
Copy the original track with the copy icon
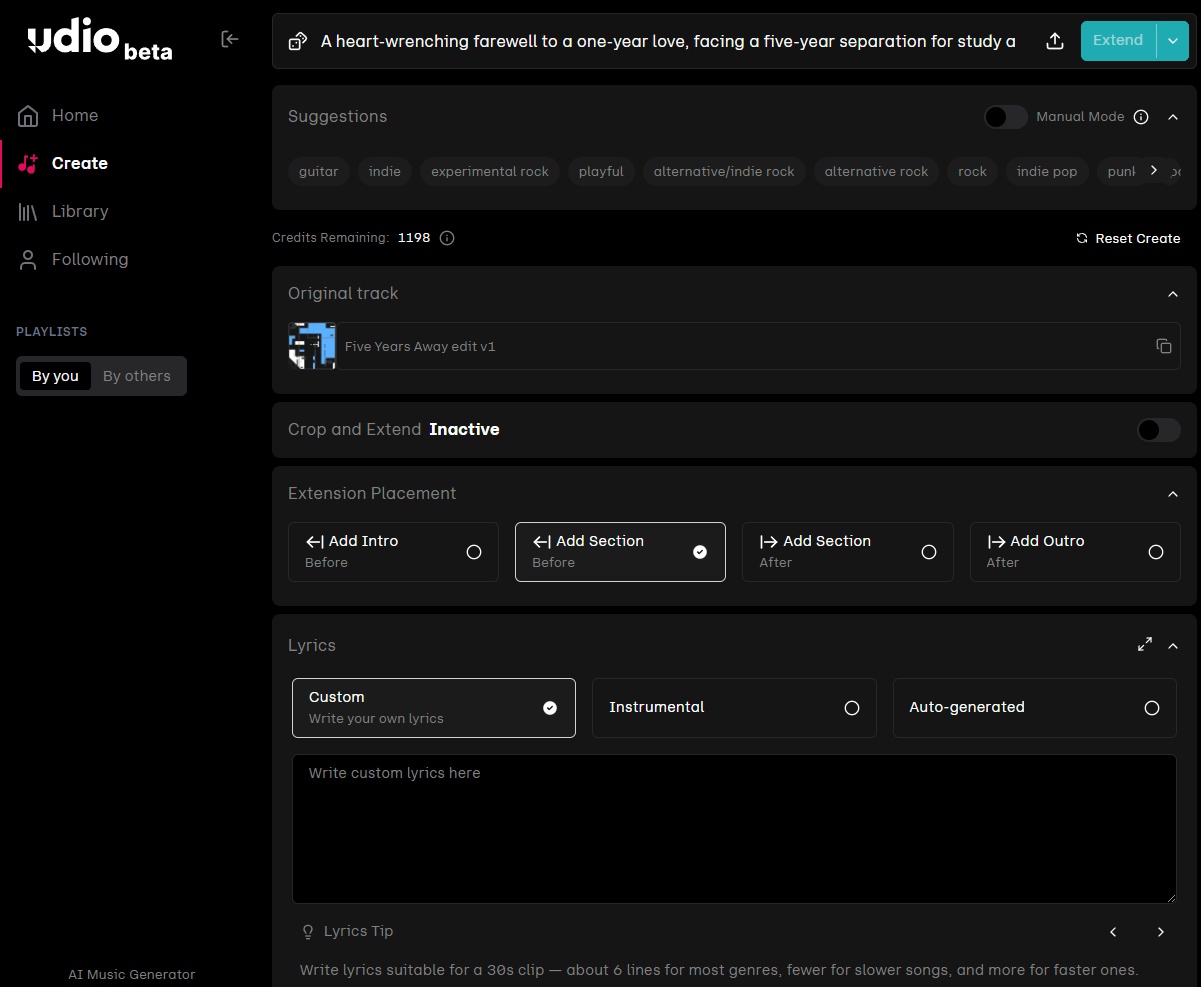pyautogui.click(x=1163, y=346)
